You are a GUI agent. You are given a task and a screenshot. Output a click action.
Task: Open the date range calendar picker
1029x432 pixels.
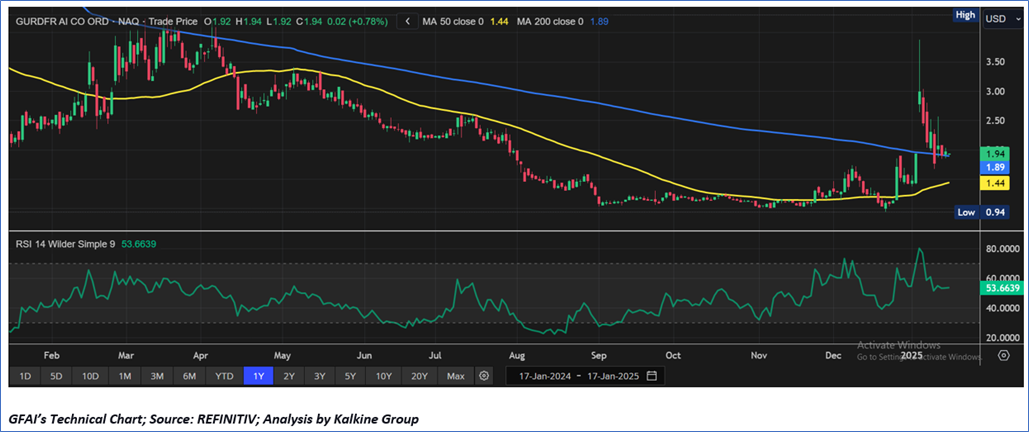tap(651, 376)
